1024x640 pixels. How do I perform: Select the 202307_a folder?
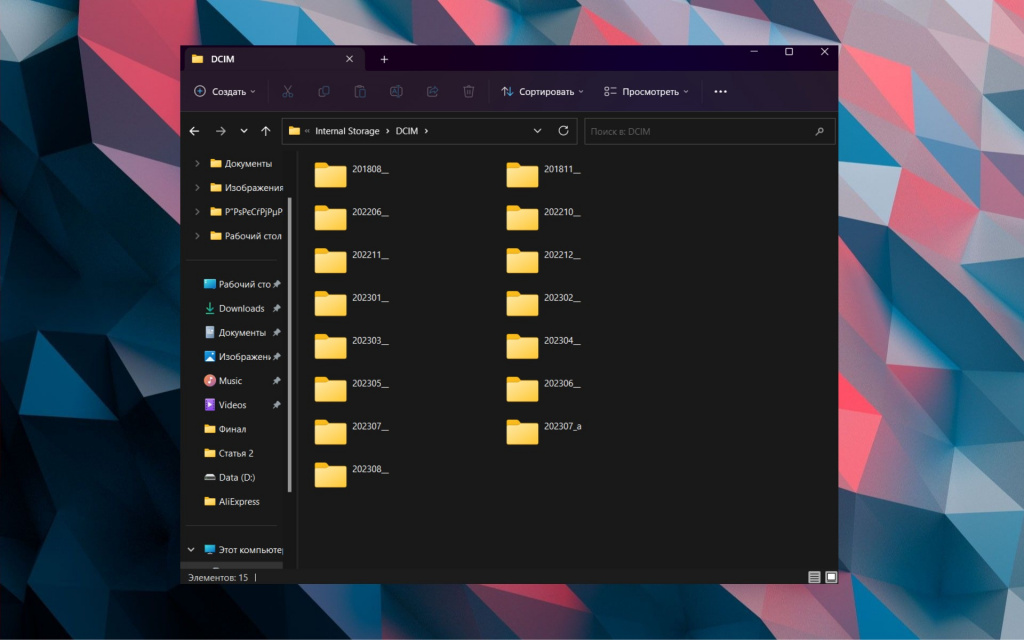(543, 432)
